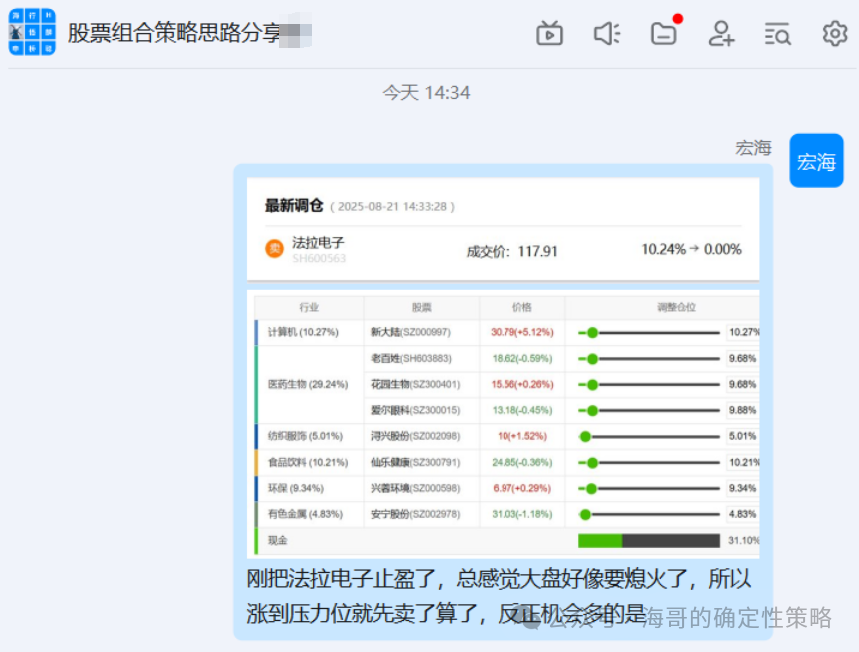
Task: Click stock 花园生物(SZ300401)
Action: 415,384
